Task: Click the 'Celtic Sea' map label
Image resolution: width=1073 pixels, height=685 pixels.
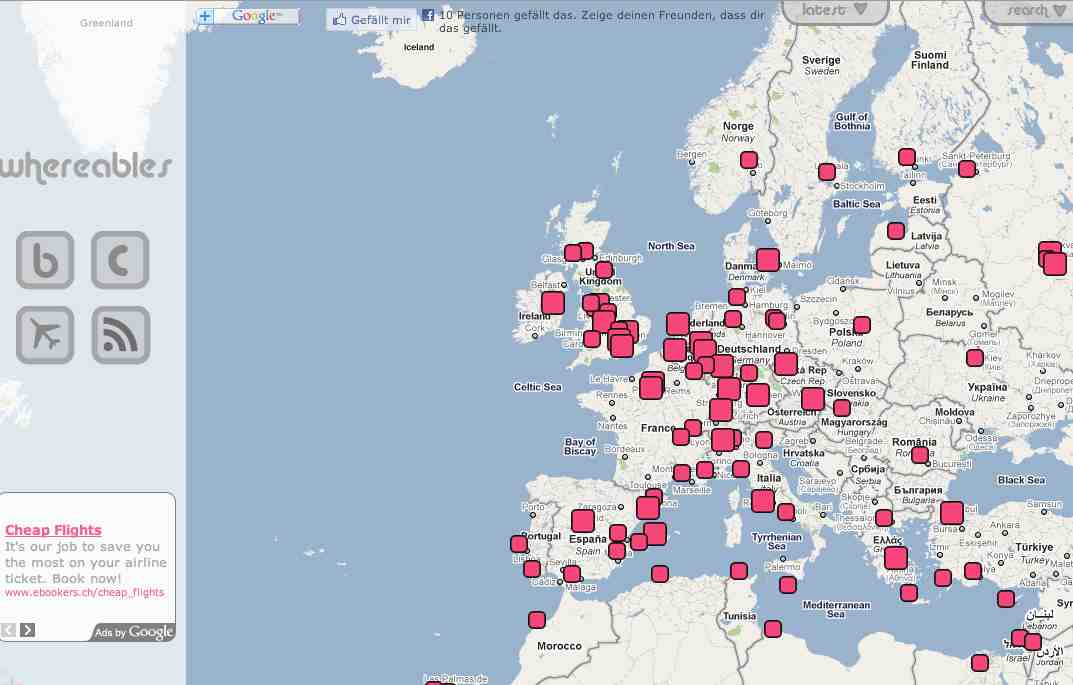Action: point(538,387)
